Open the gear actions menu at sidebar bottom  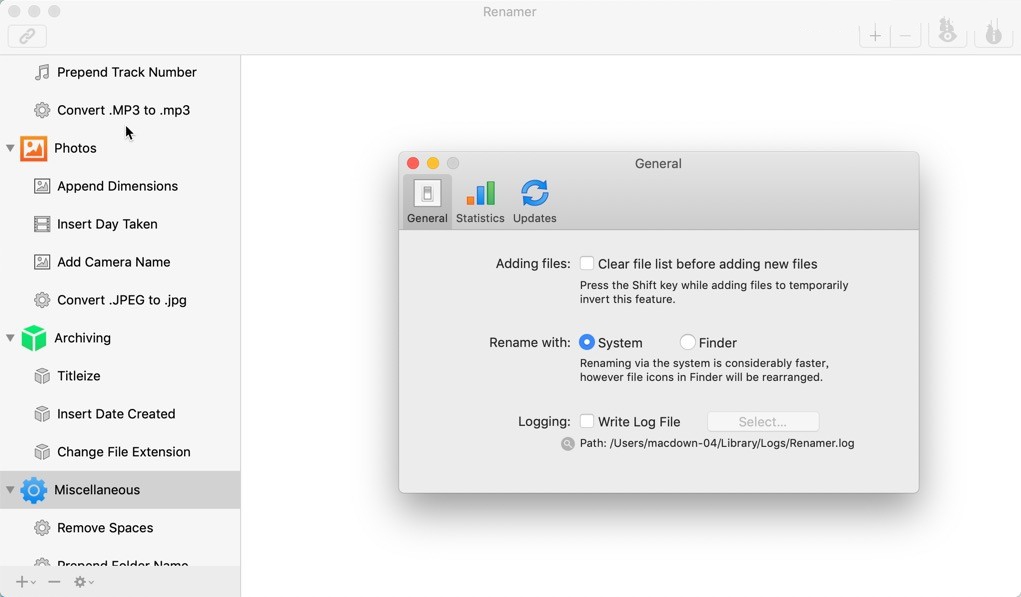point(83,582)
